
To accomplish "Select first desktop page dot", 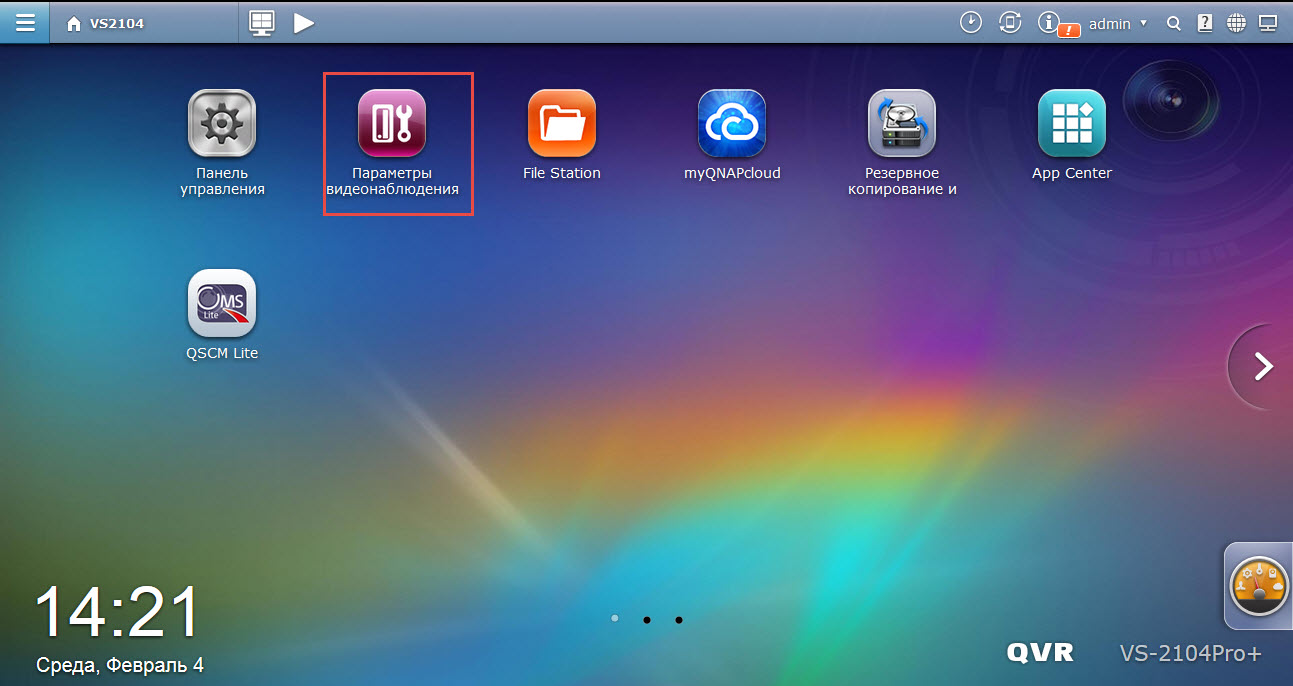I will point(614,619).
